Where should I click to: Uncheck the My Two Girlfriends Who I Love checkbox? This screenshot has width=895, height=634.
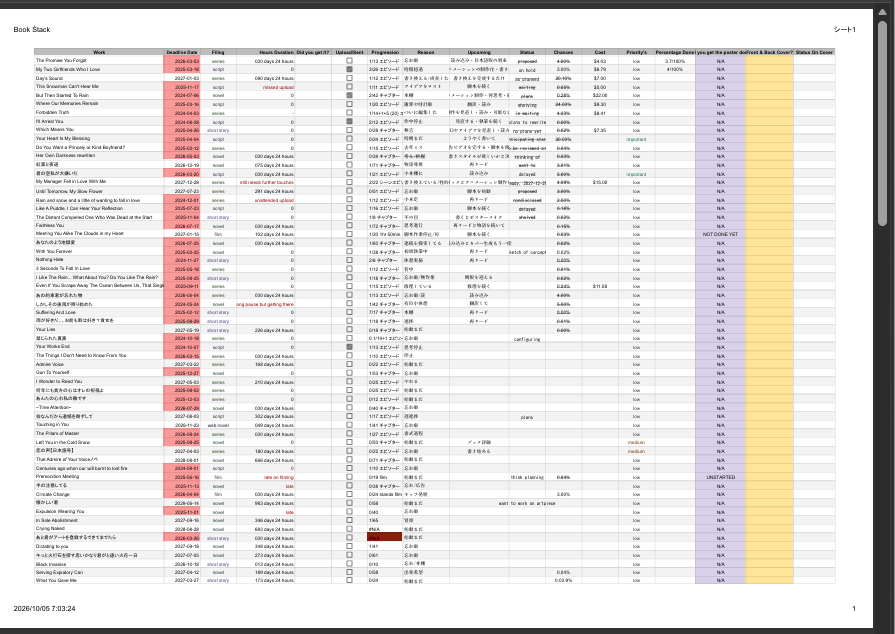[349, 69]
